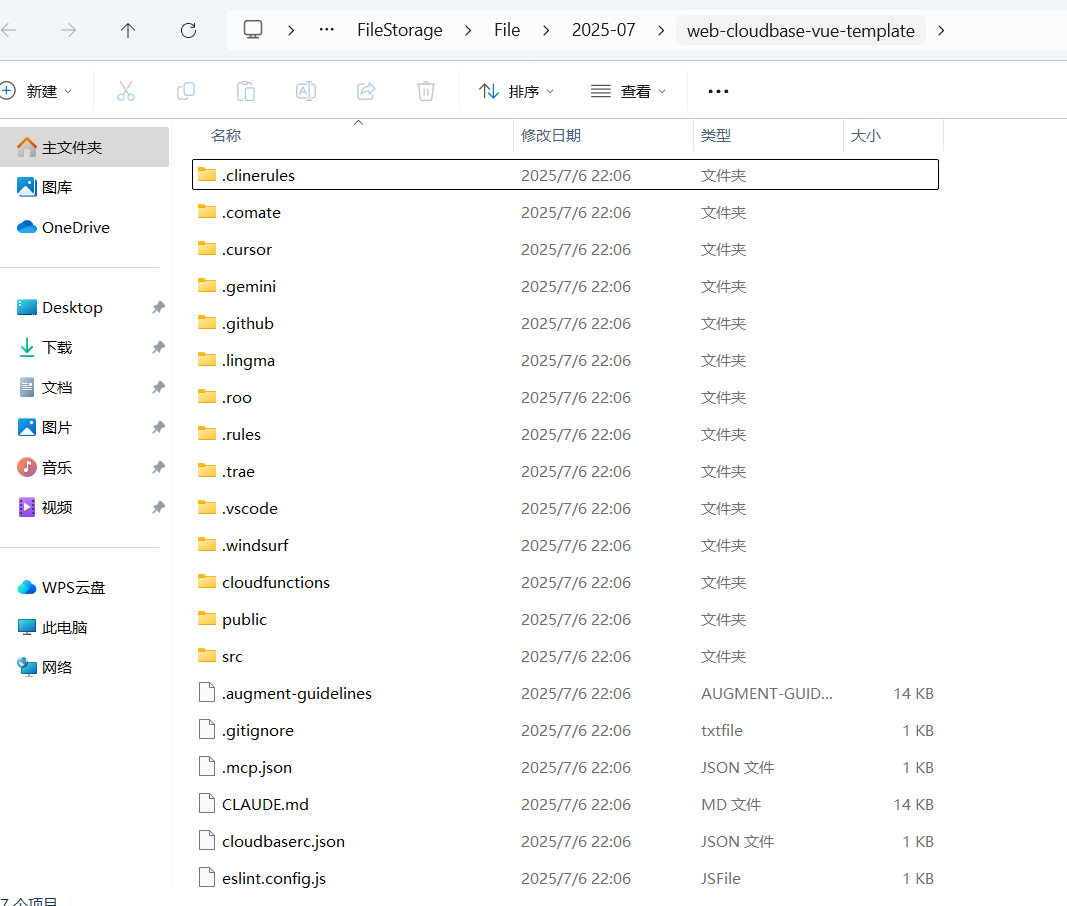
Task: Click the pin icon next to 音乐
Action: click(159, 468)
